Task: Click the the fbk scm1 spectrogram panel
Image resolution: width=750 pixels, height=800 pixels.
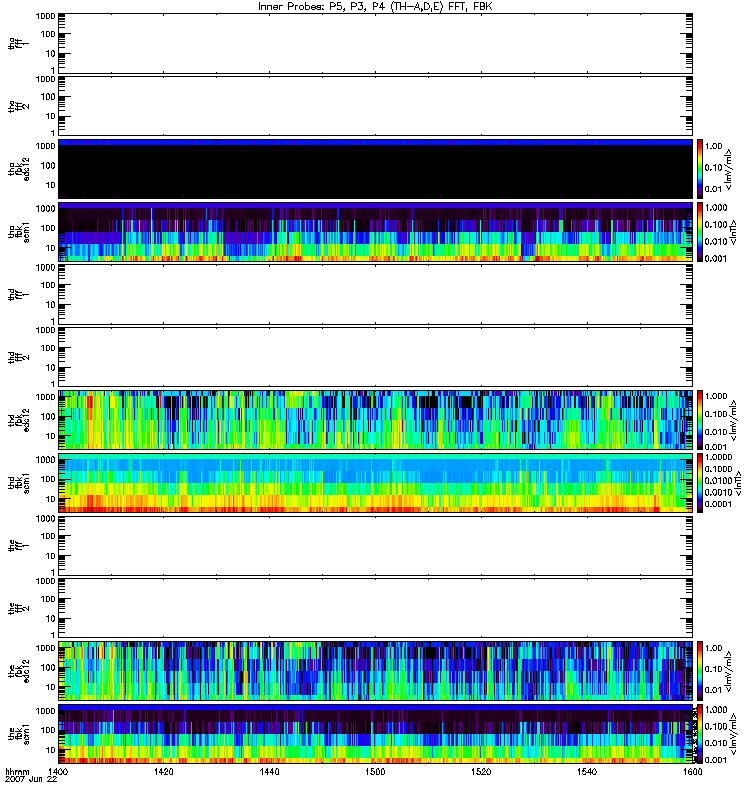Action: click(376, 734)
